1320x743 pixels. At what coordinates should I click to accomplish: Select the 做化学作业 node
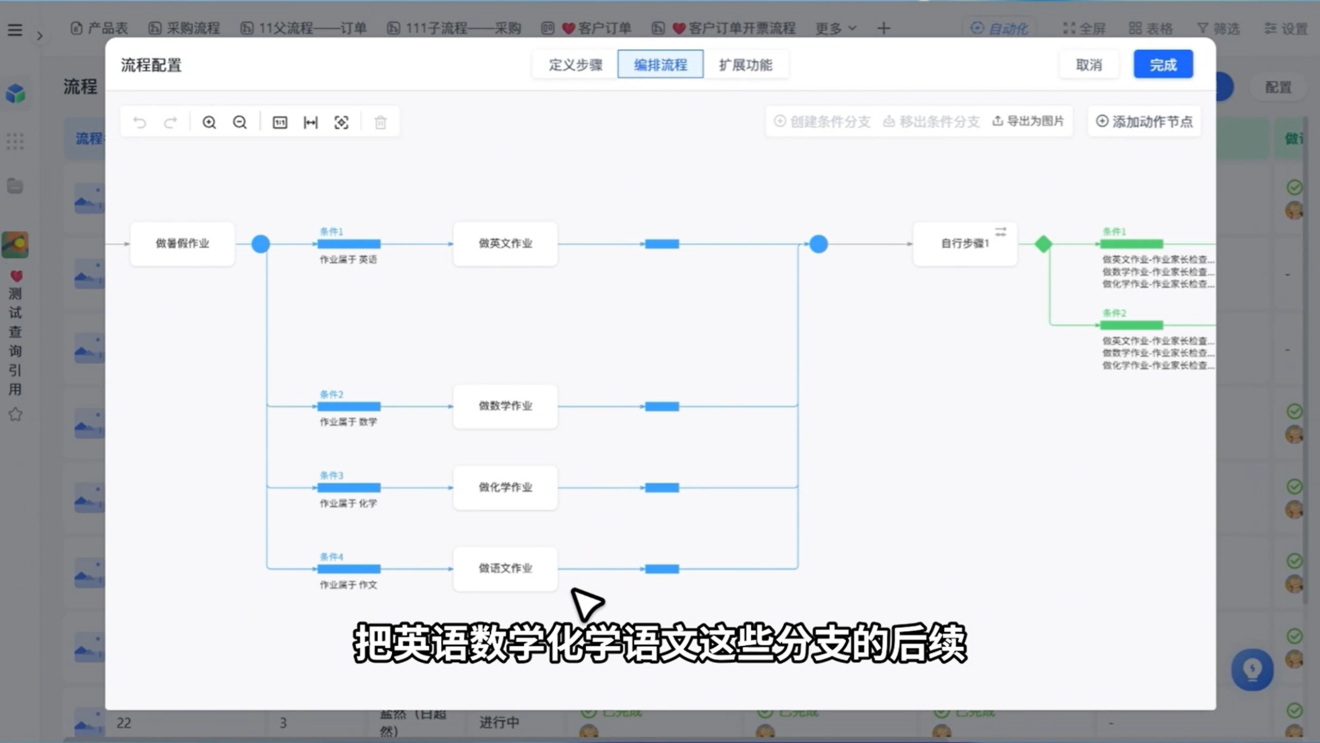(x=505, y=487)
